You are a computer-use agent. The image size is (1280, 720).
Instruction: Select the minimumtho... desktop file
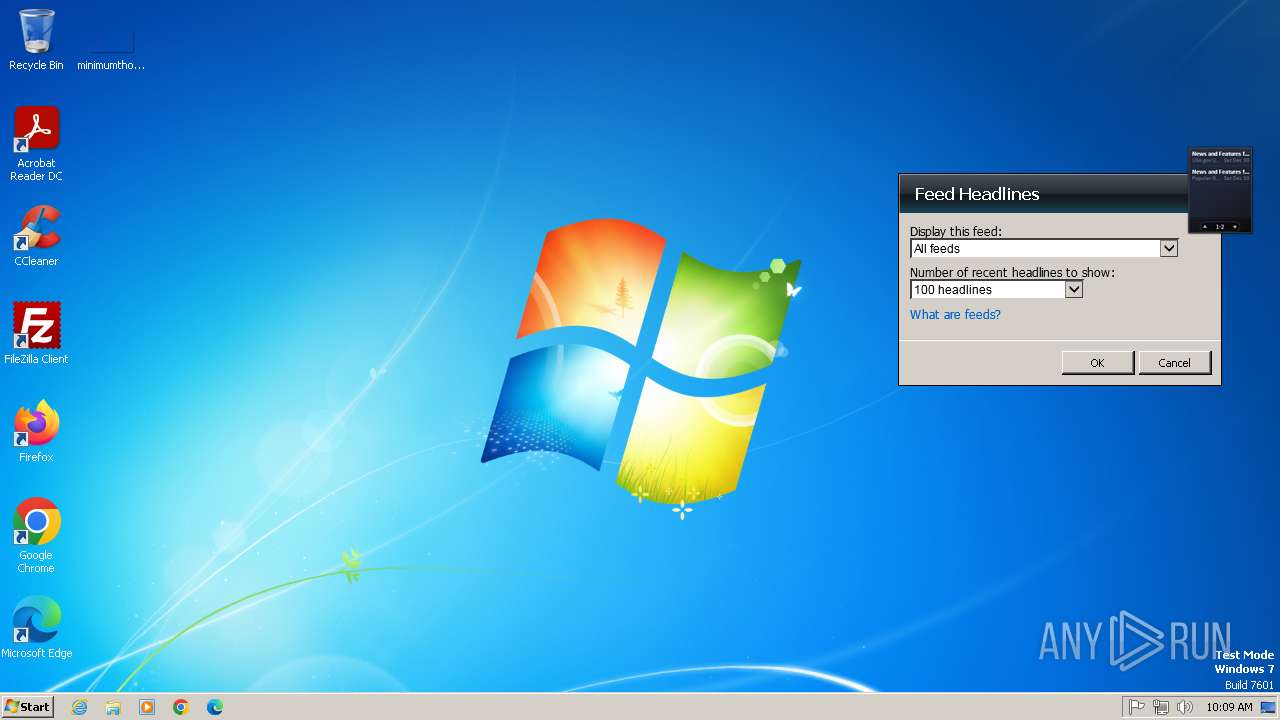coord(111,47)
